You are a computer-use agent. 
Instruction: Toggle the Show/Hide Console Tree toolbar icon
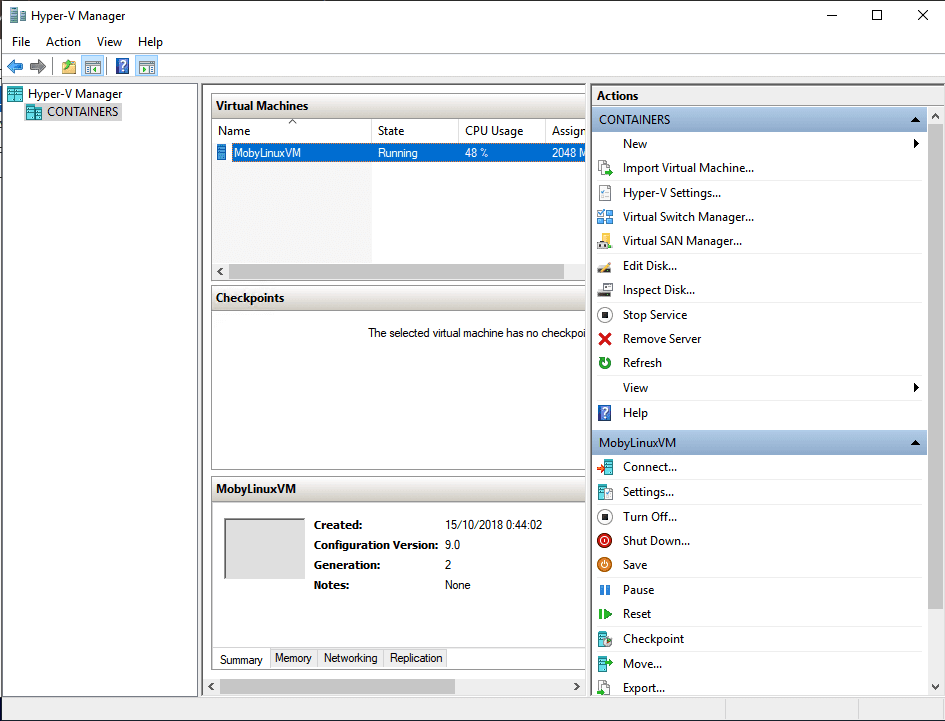[92, 65]
